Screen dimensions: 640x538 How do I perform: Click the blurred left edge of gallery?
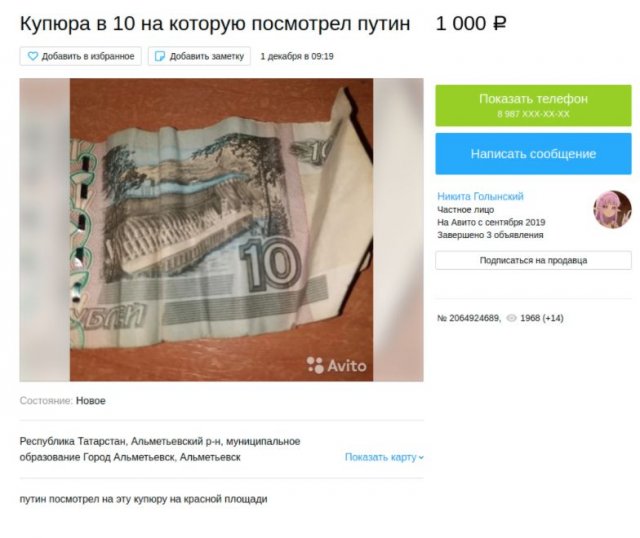click(44, 230)
